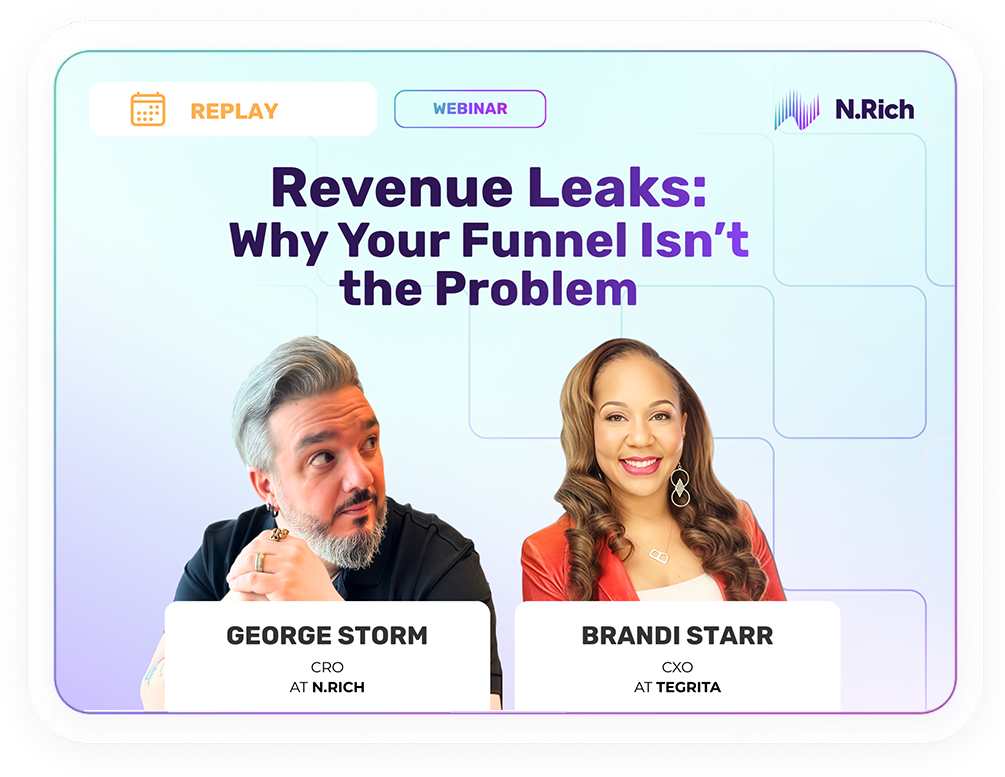The height and width of the screenshot is (777, 1005).
Task: Click 'the Problem' title line
Action: 488,289
